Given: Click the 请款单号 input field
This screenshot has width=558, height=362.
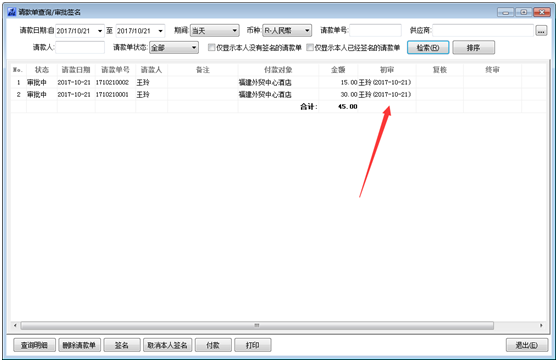Looking at the screenshot, I should pyautogui.click(x=375, y=31).
